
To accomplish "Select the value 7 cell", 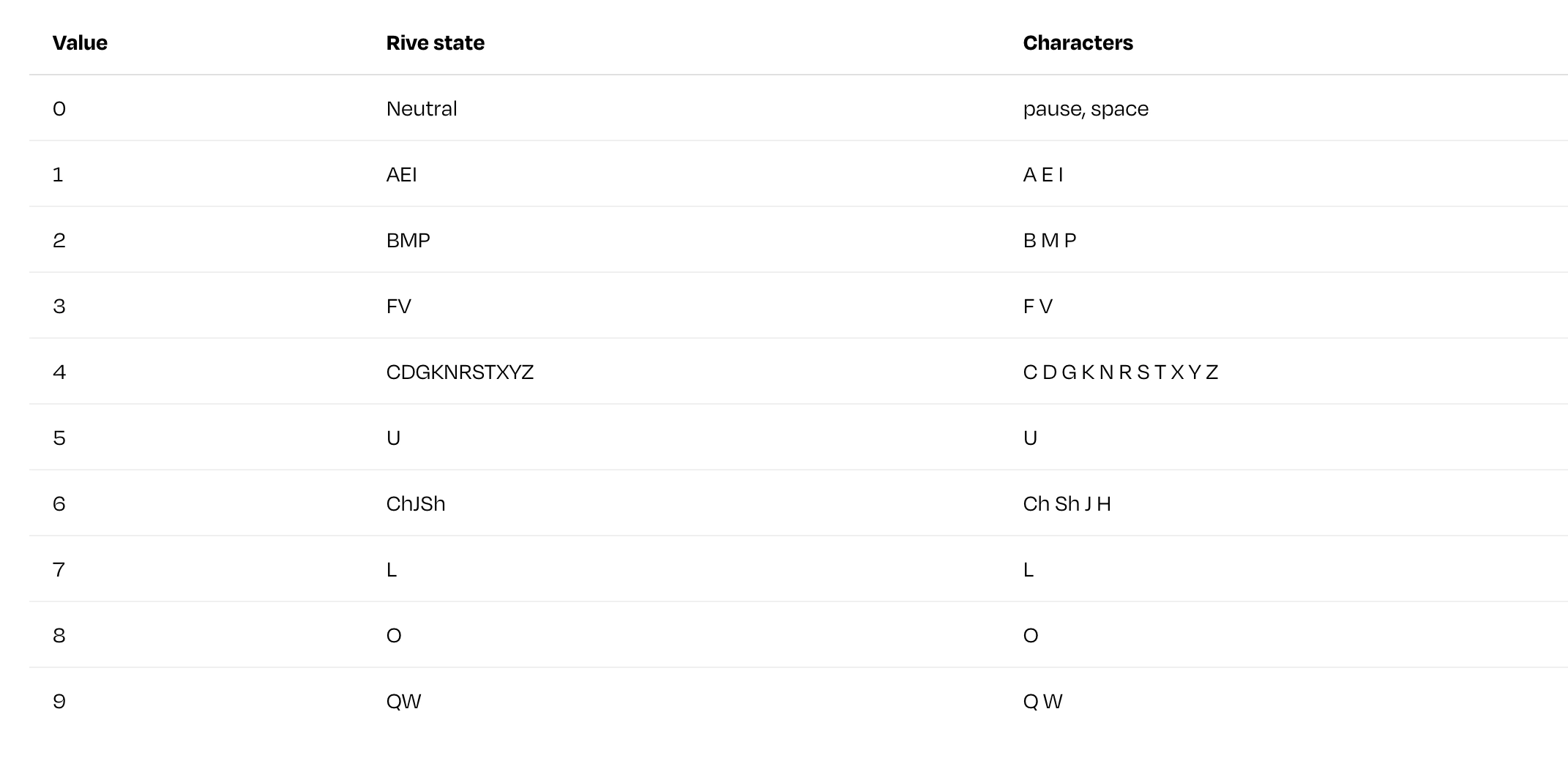I will tap(59, 570).
